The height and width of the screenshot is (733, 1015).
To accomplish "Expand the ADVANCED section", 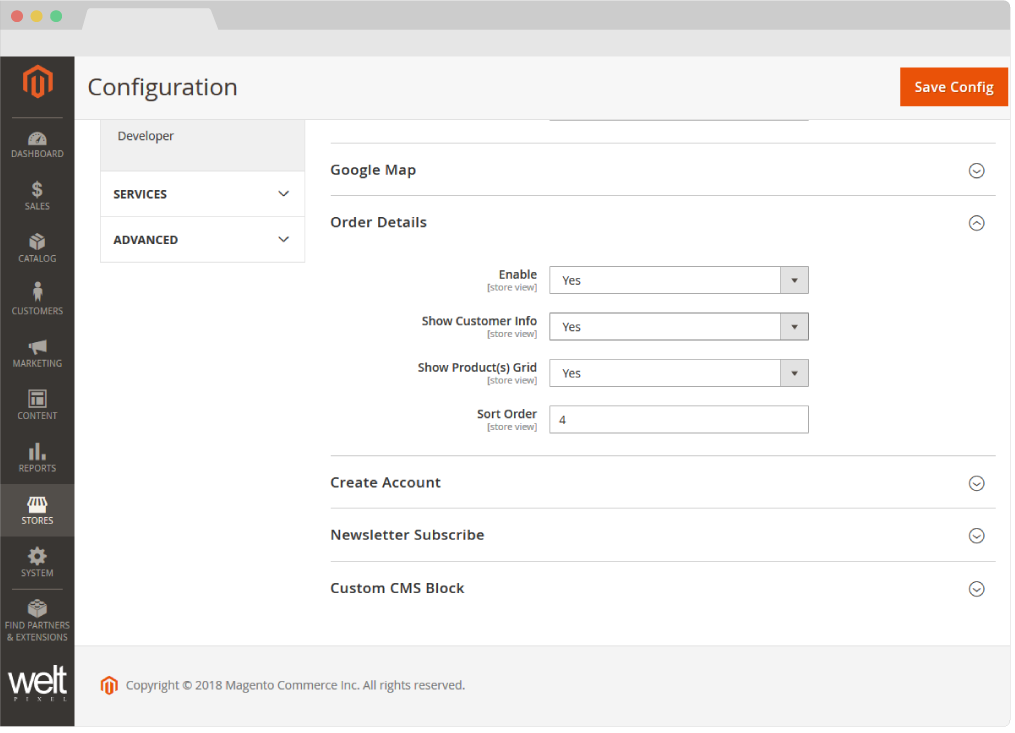I will tap(201, 240).
